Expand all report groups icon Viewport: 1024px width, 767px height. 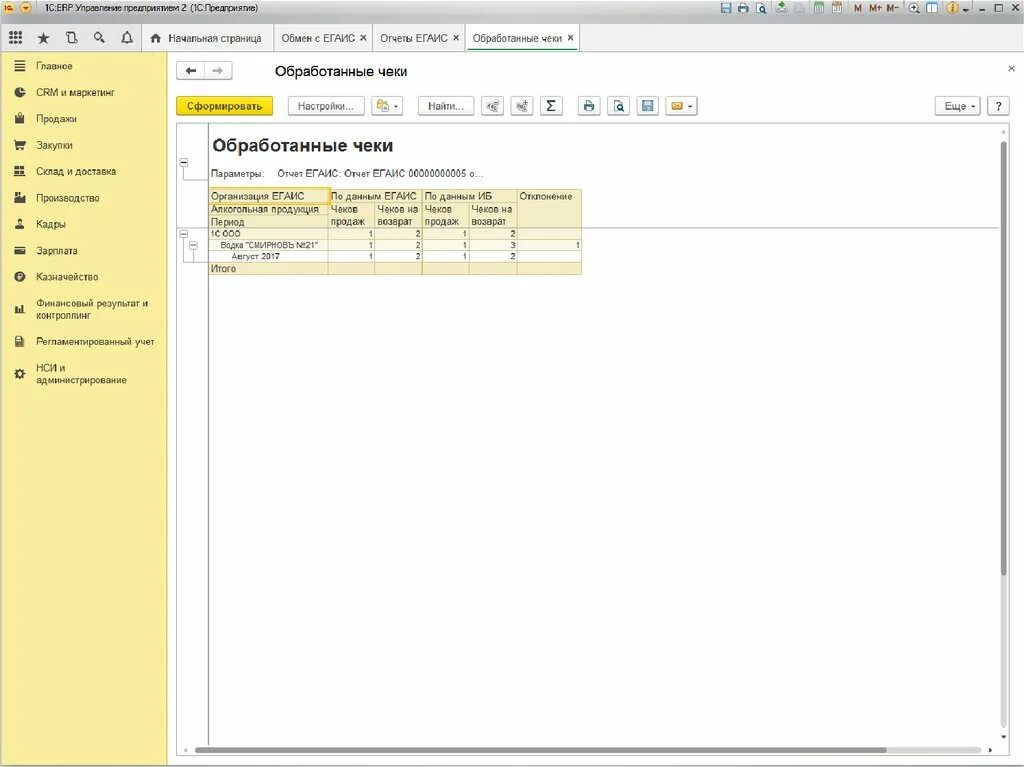coord(522,106)
